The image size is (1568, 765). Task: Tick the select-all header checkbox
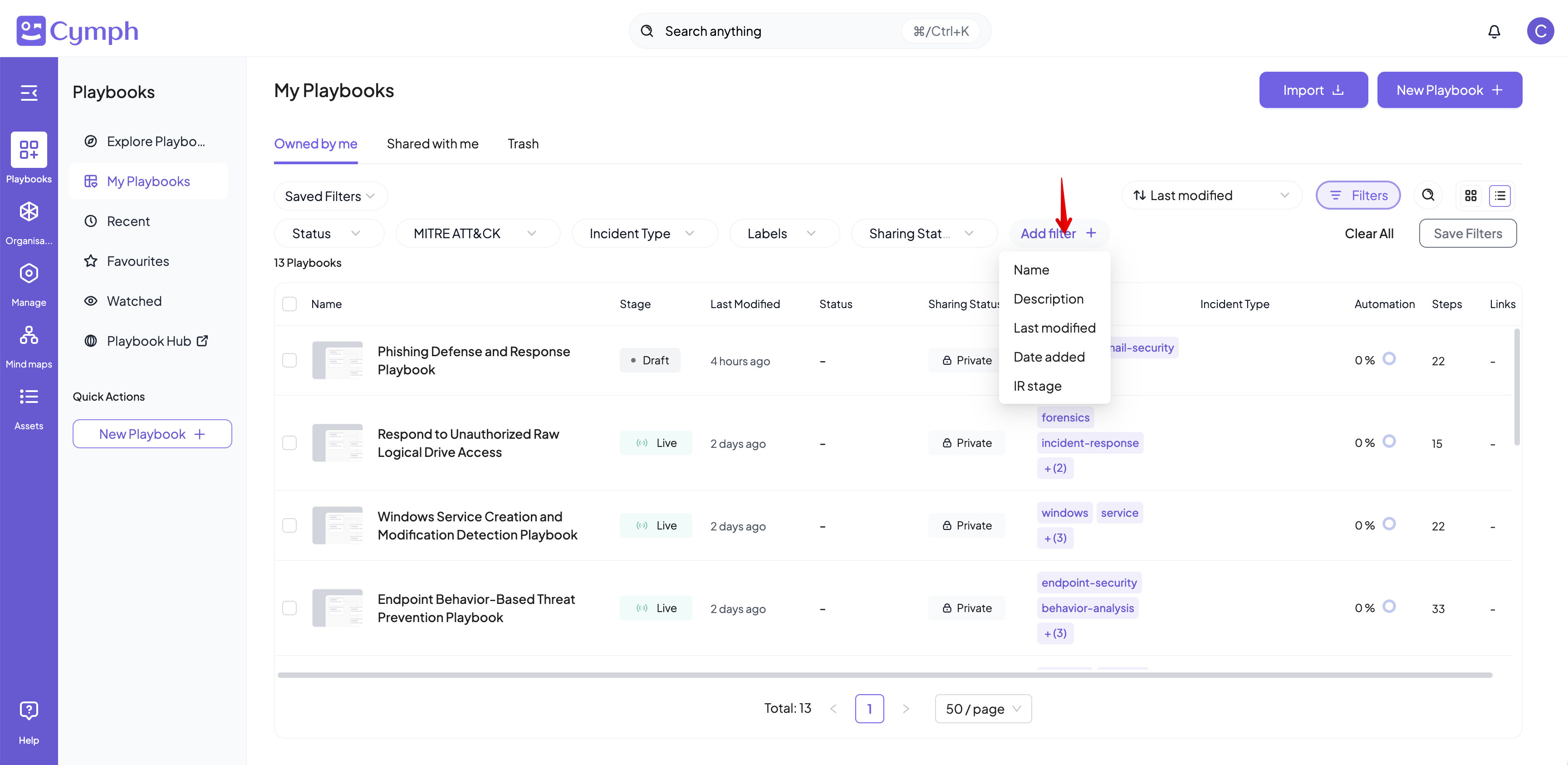(x=289, y=304)
